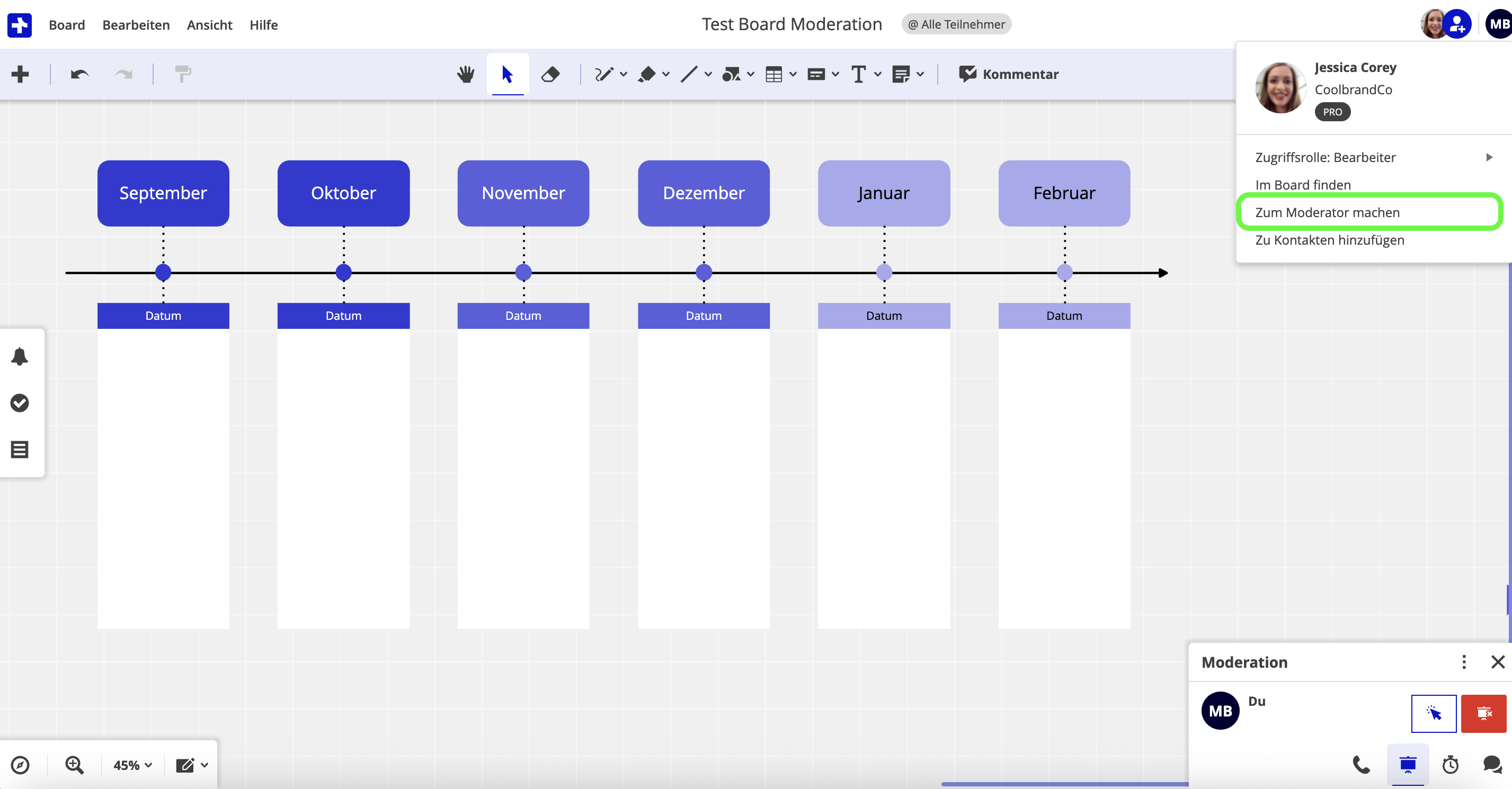Click the September timeline box

[x=163, y=193]
